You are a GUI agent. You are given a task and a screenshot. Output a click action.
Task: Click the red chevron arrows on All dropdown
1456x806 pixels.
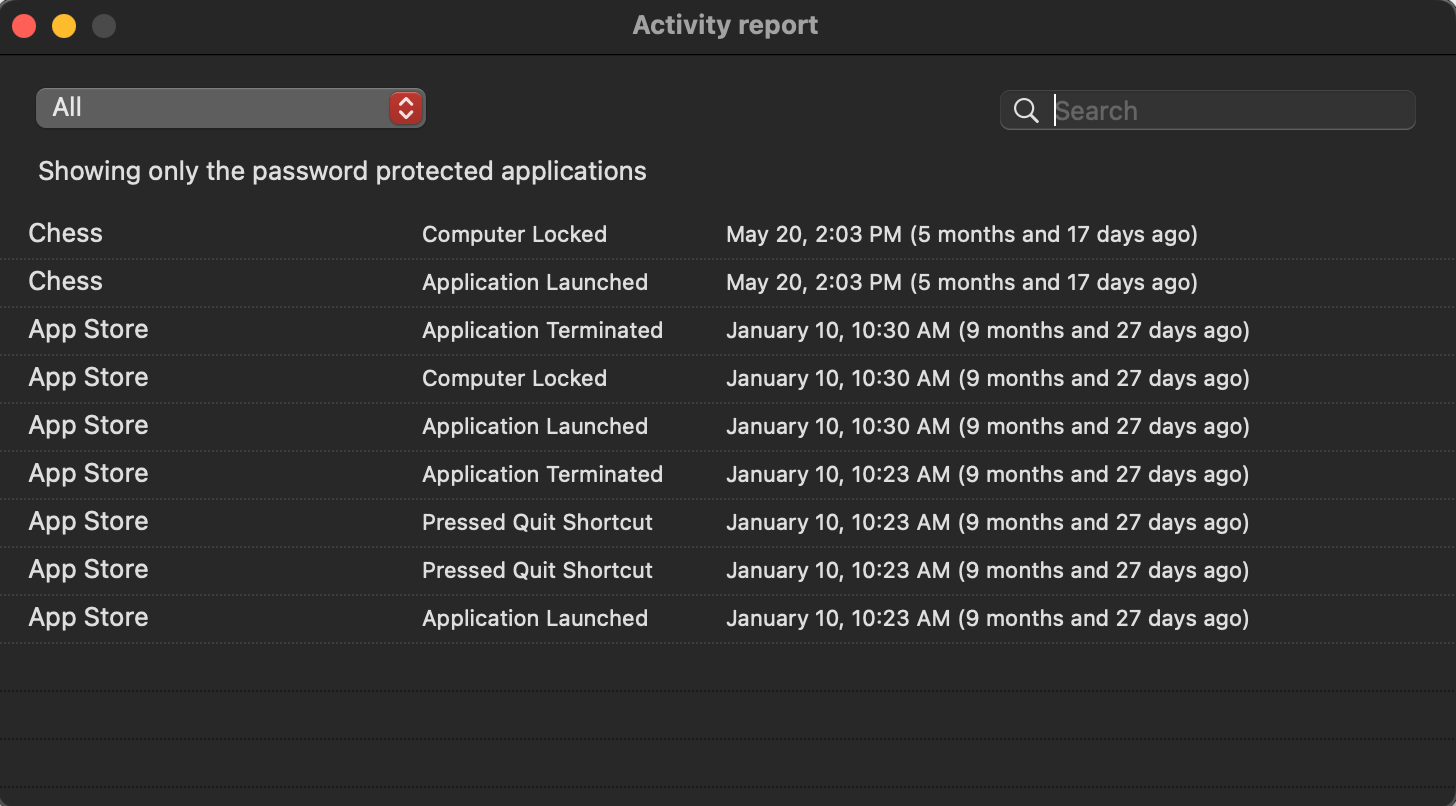(405, 108)
